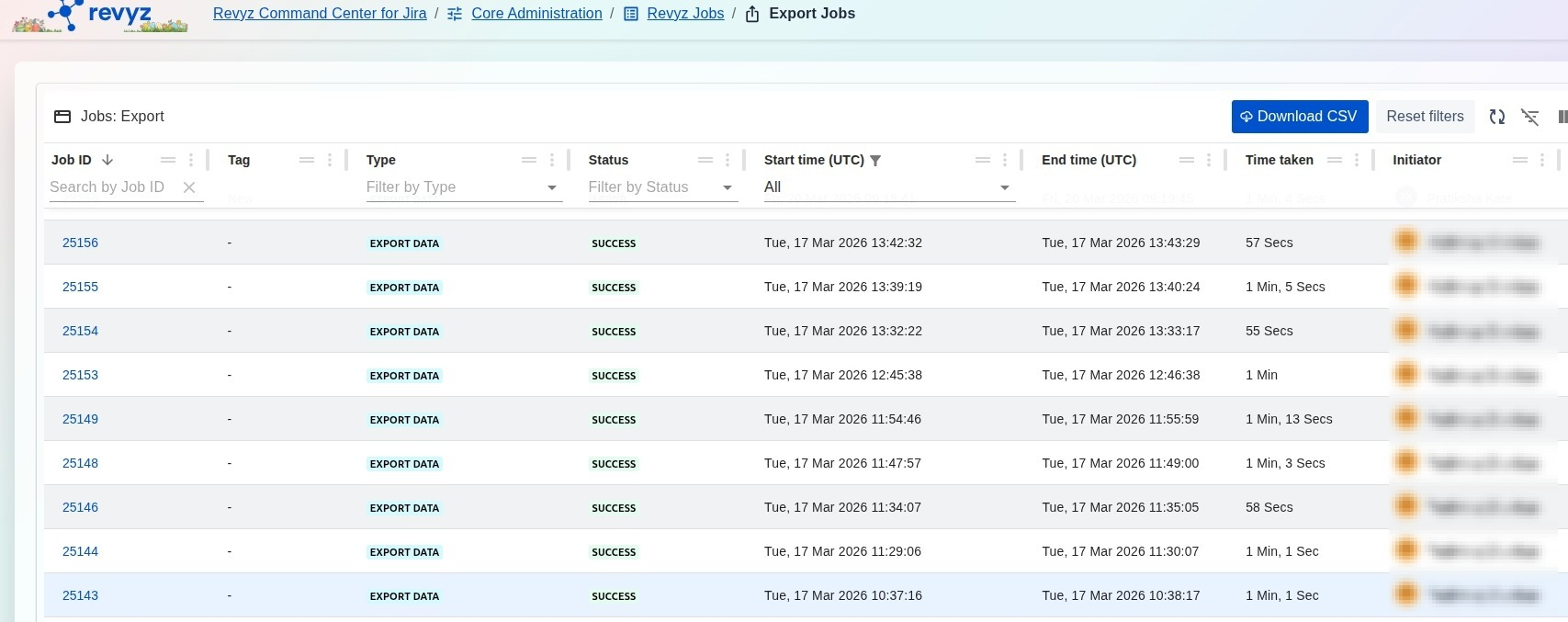The image size is (1568, 622).
Task: Navigate to Revyz Jobs breadcrumb
Action: [x=685, y=14]
